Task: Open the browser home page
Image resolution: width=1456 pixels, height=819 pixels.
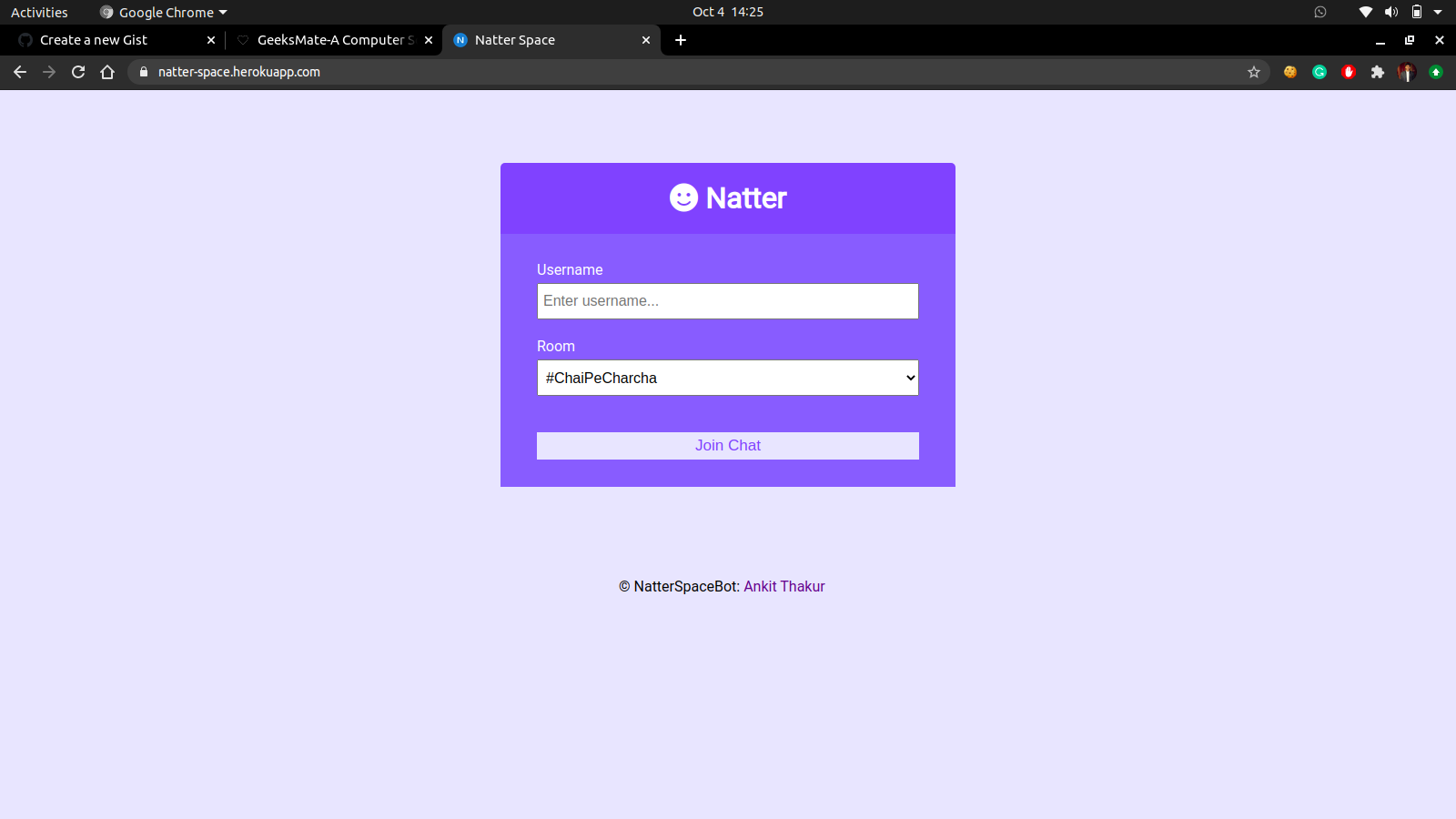Action: click(x=107, y=72)
